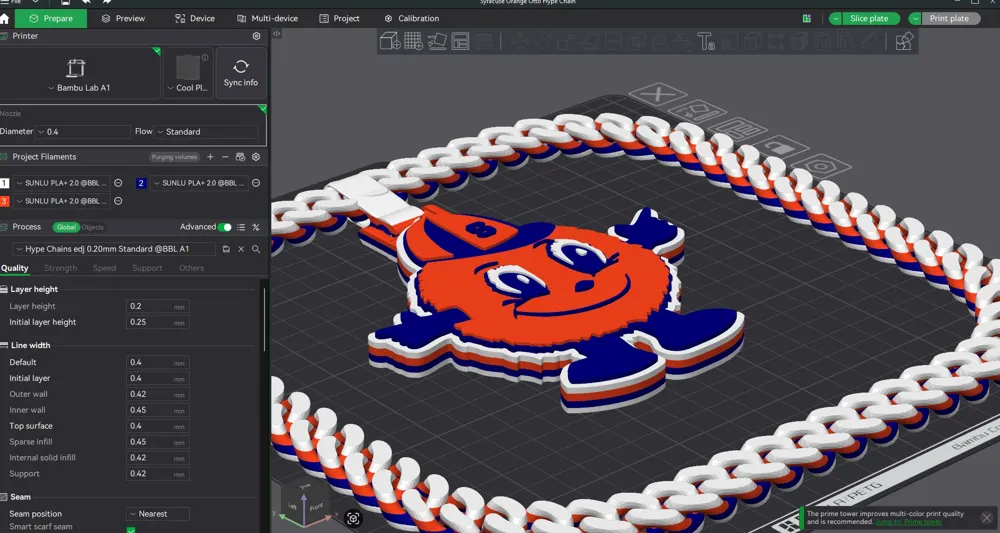Open the Slice plate dropdown arrow

coord(835,18)
